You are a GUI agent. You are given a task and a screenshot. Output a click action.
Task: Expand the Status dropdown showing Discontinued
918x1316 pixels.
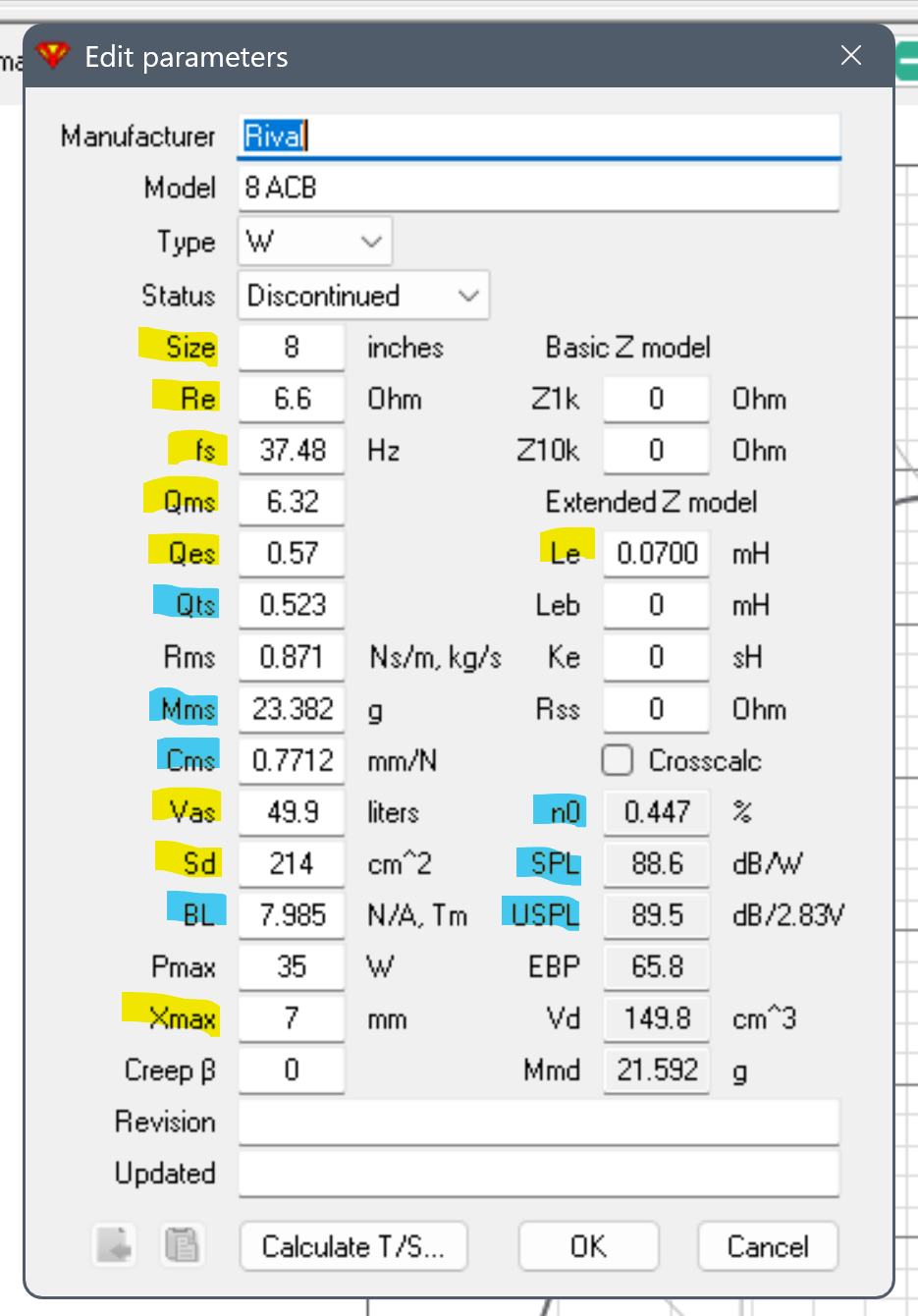(x=363, y=296)
